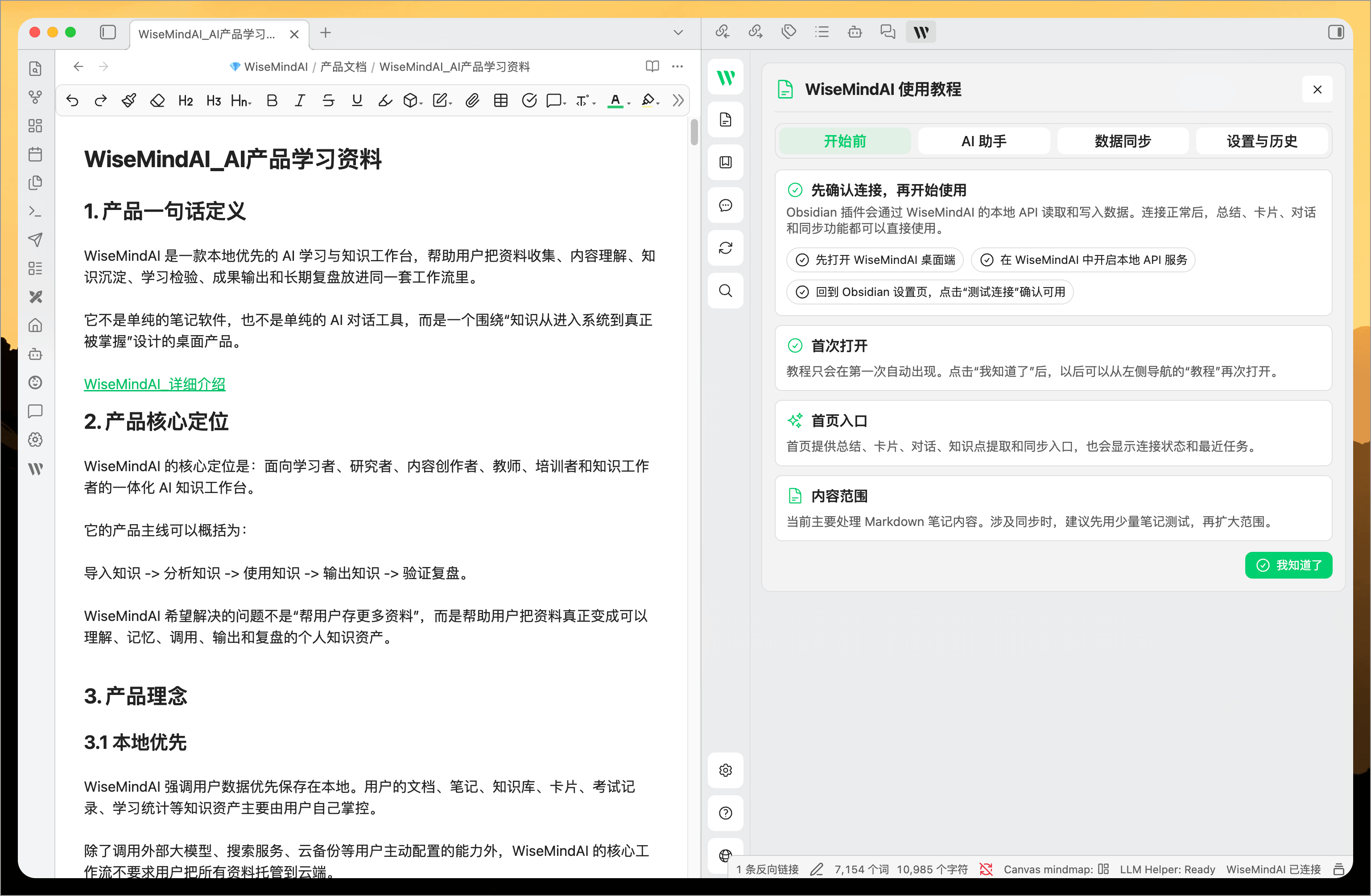
Task: Click the paperclip attachment icon
Action: point(472,101)
